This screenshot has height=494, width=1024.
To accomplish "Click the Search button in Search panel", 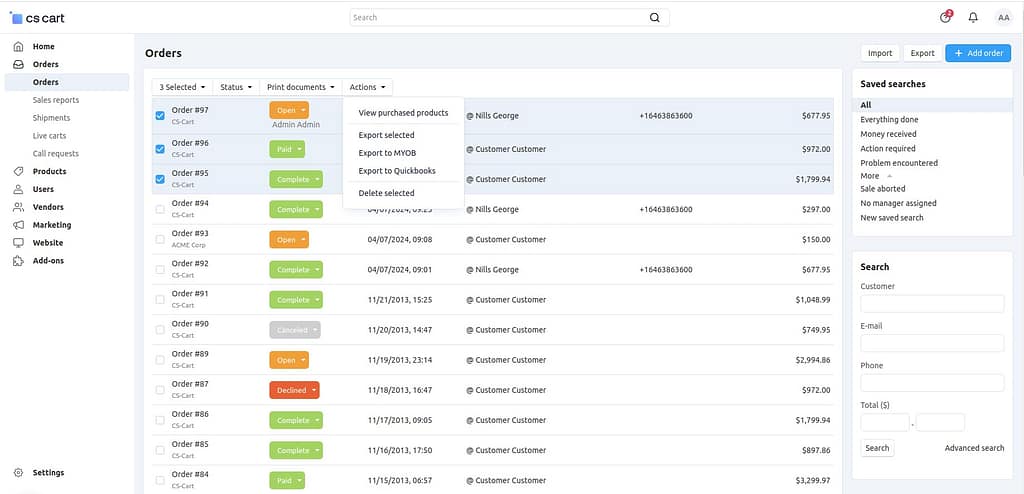I will coord(877,448).
